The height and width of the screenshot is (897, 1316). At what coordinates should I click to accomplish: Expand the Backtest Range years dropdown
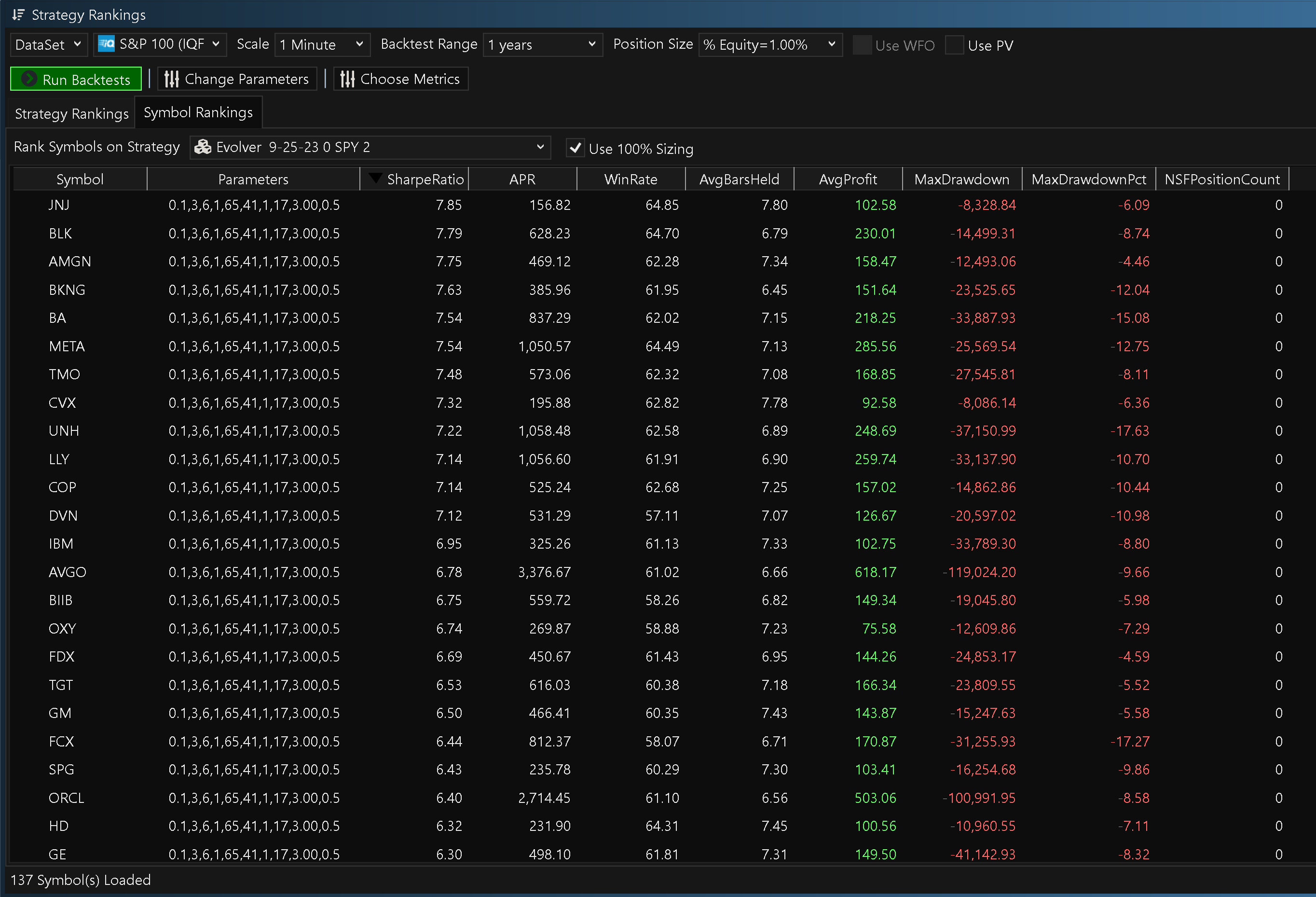pos(541,45)
